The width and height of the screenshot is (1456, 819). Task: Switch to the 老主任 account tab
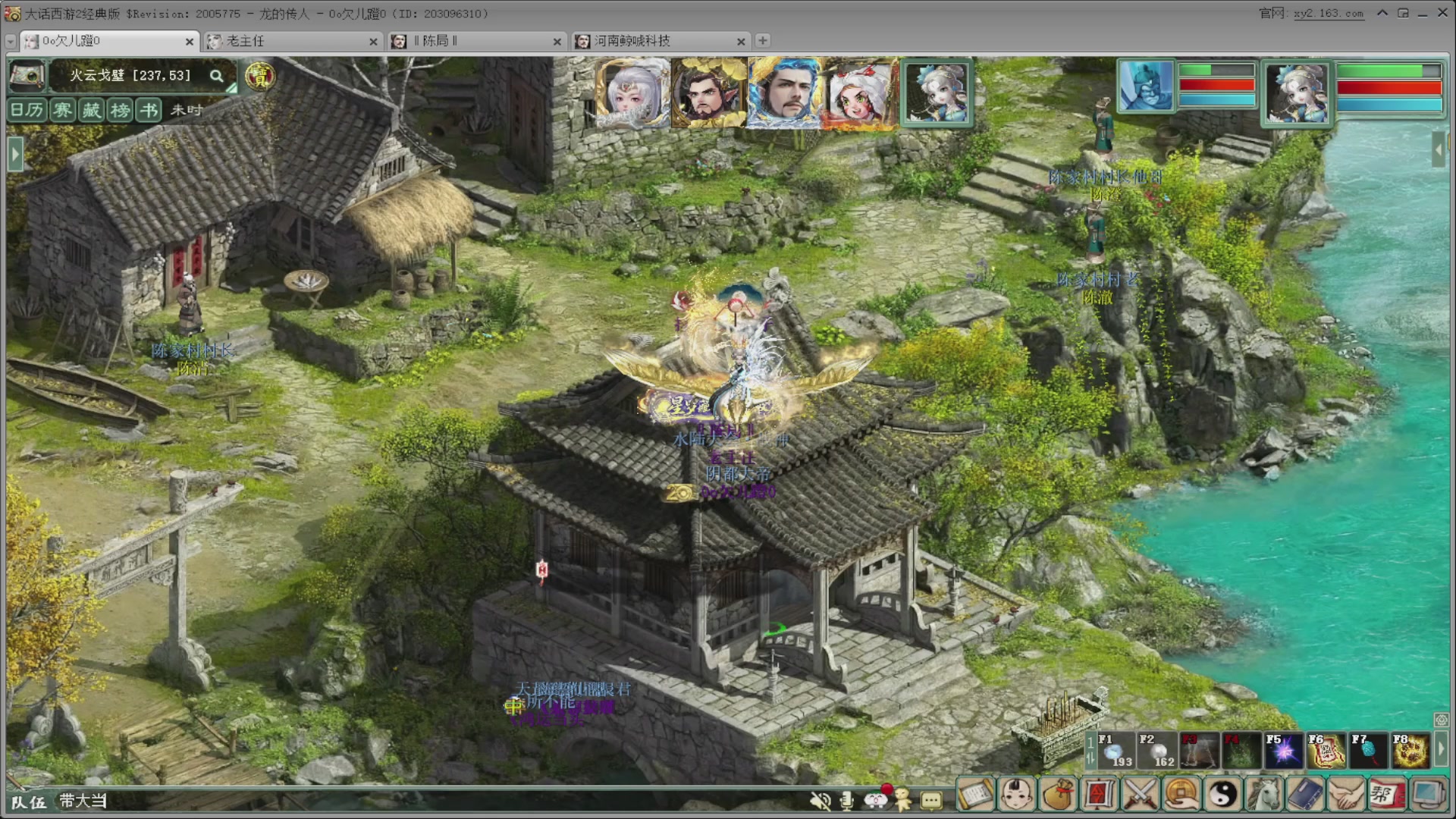coord(293,41)
